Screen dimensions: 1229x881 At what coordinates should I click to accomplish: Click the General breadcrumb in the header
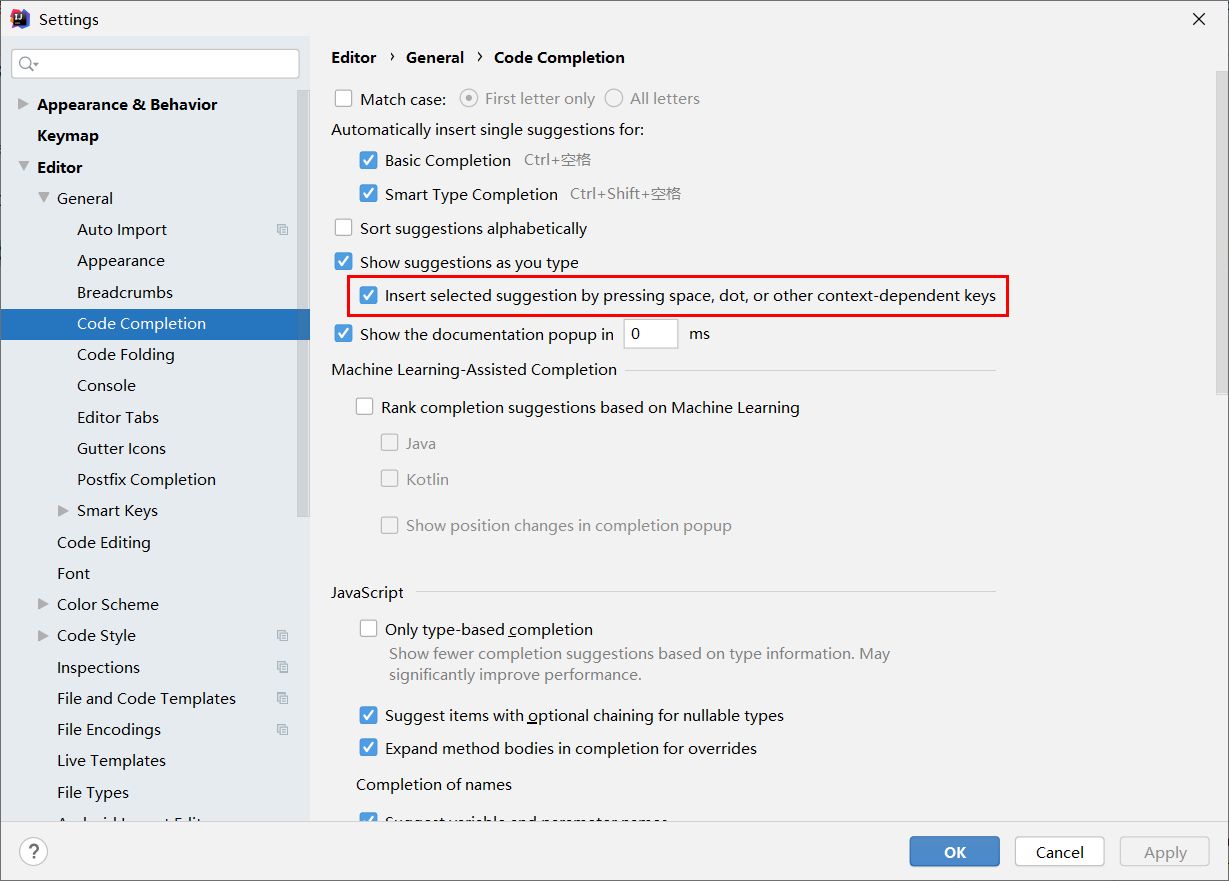pos(435,58)
